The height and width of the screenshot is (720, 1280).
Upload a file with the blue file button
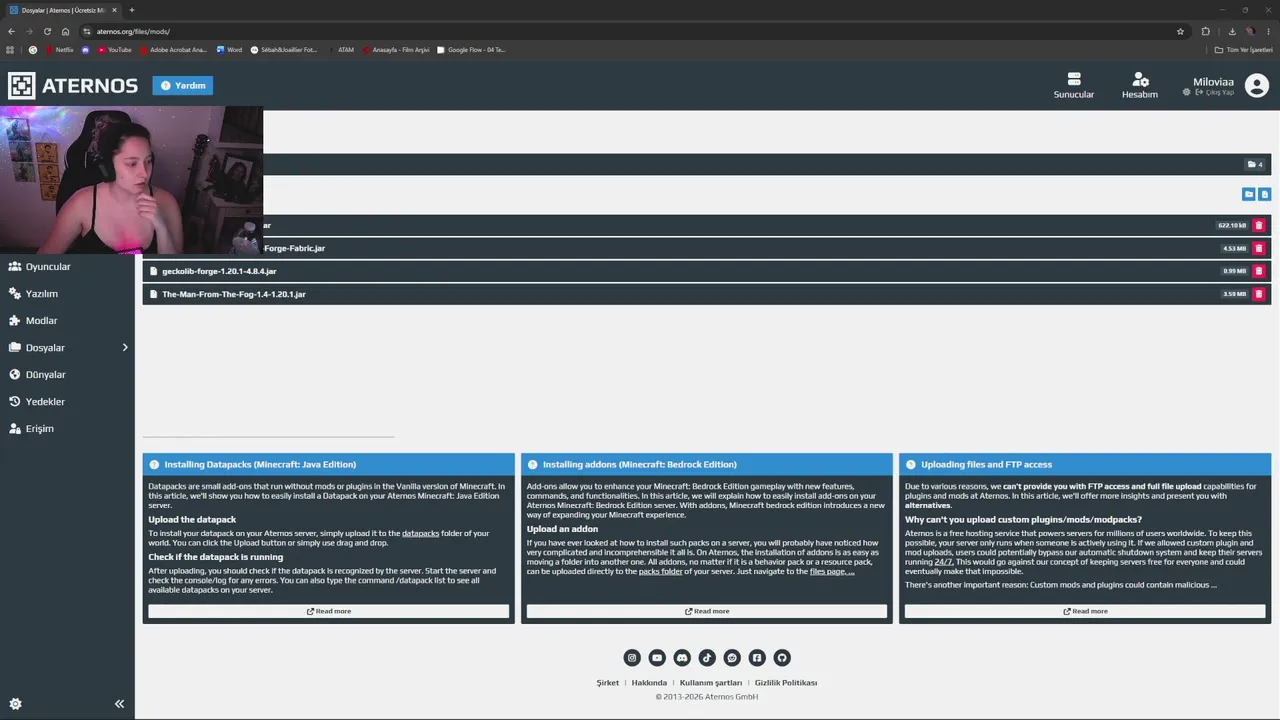click(x=1264, y=194)
